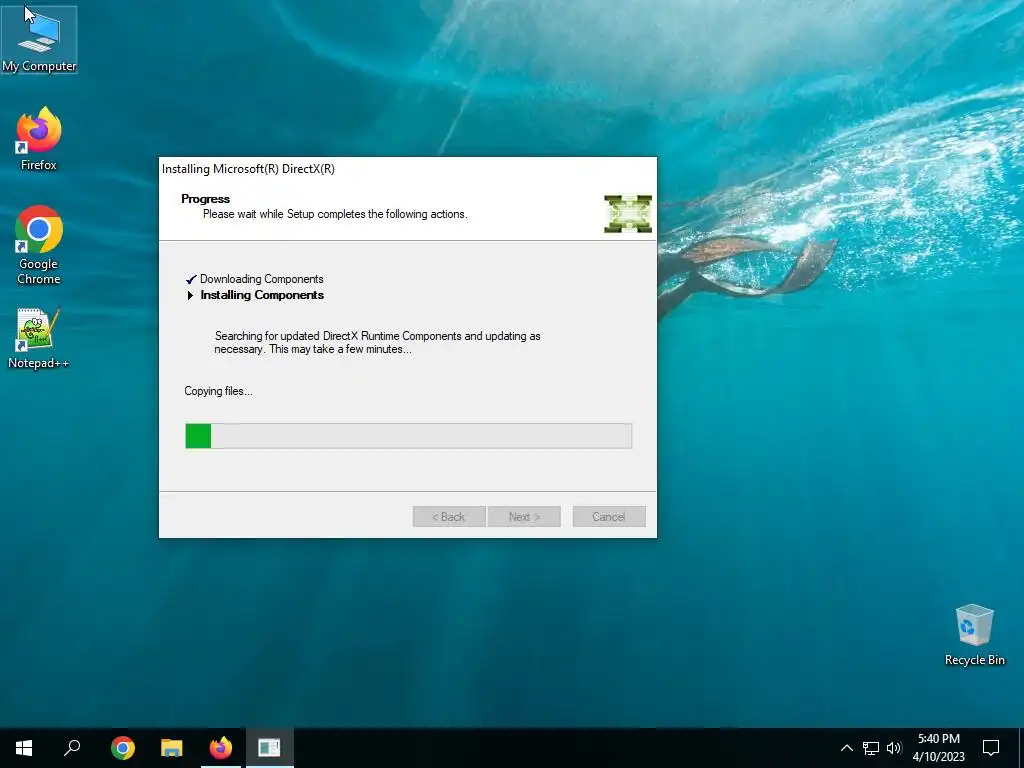This screenshot has width=1024, height=768.
Task: Click the checkmark beside Downloading Components
Action: point(191,280)
